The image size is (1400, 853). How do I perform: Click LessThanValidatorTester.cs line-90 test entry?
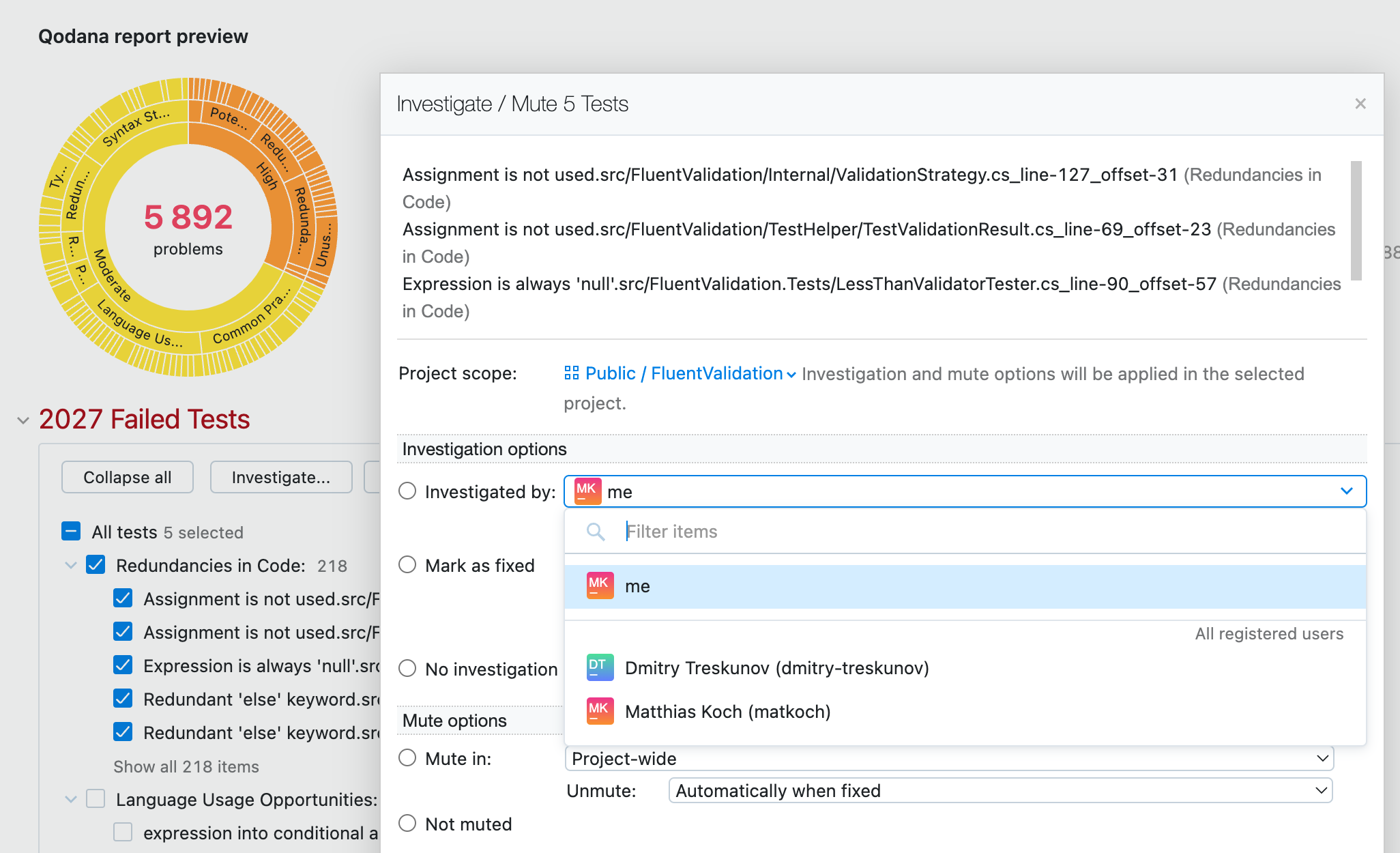coord(871,298)
